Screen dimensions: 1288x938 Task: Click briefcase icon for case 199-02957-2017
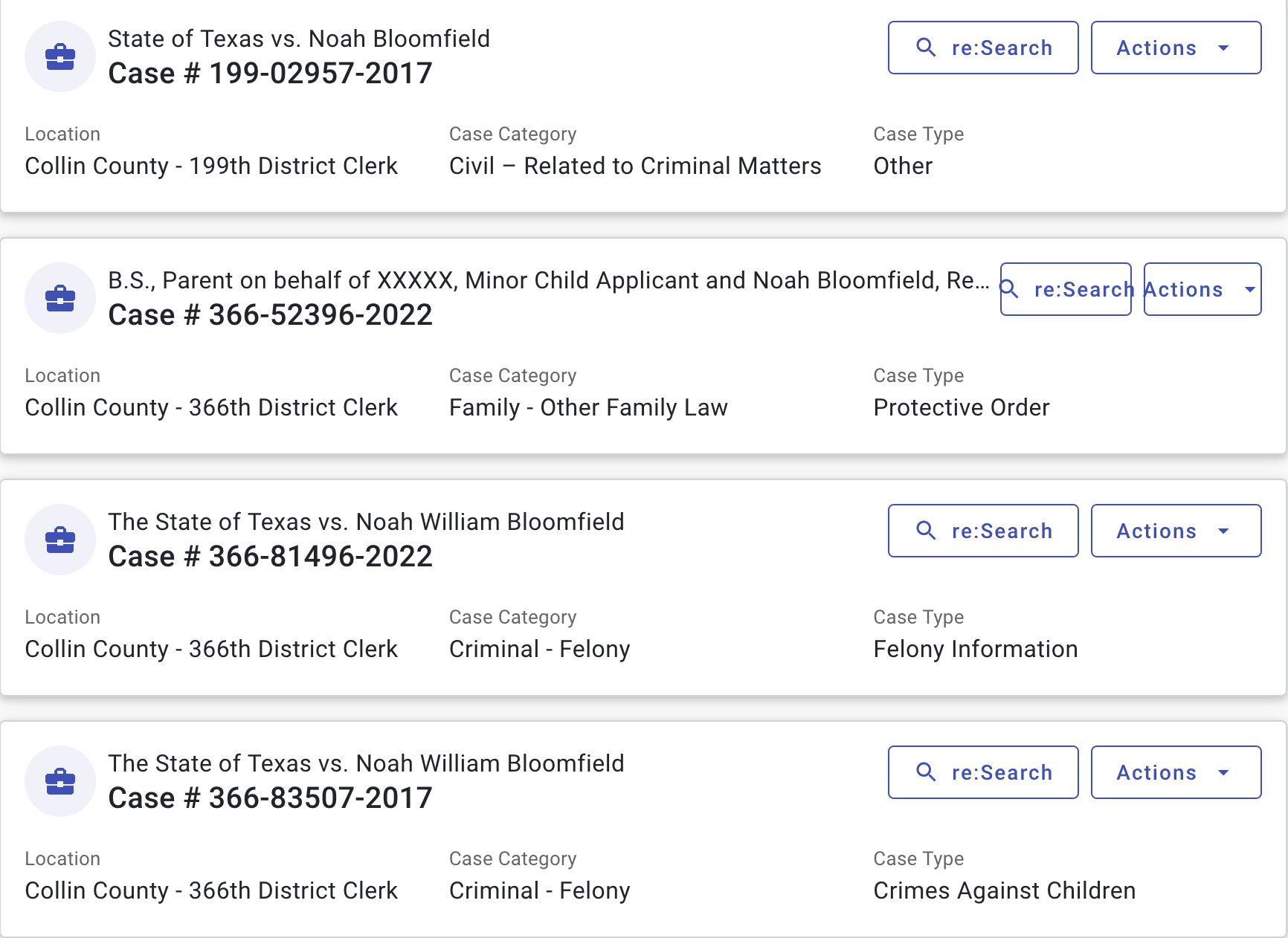[x=60, y=56]
